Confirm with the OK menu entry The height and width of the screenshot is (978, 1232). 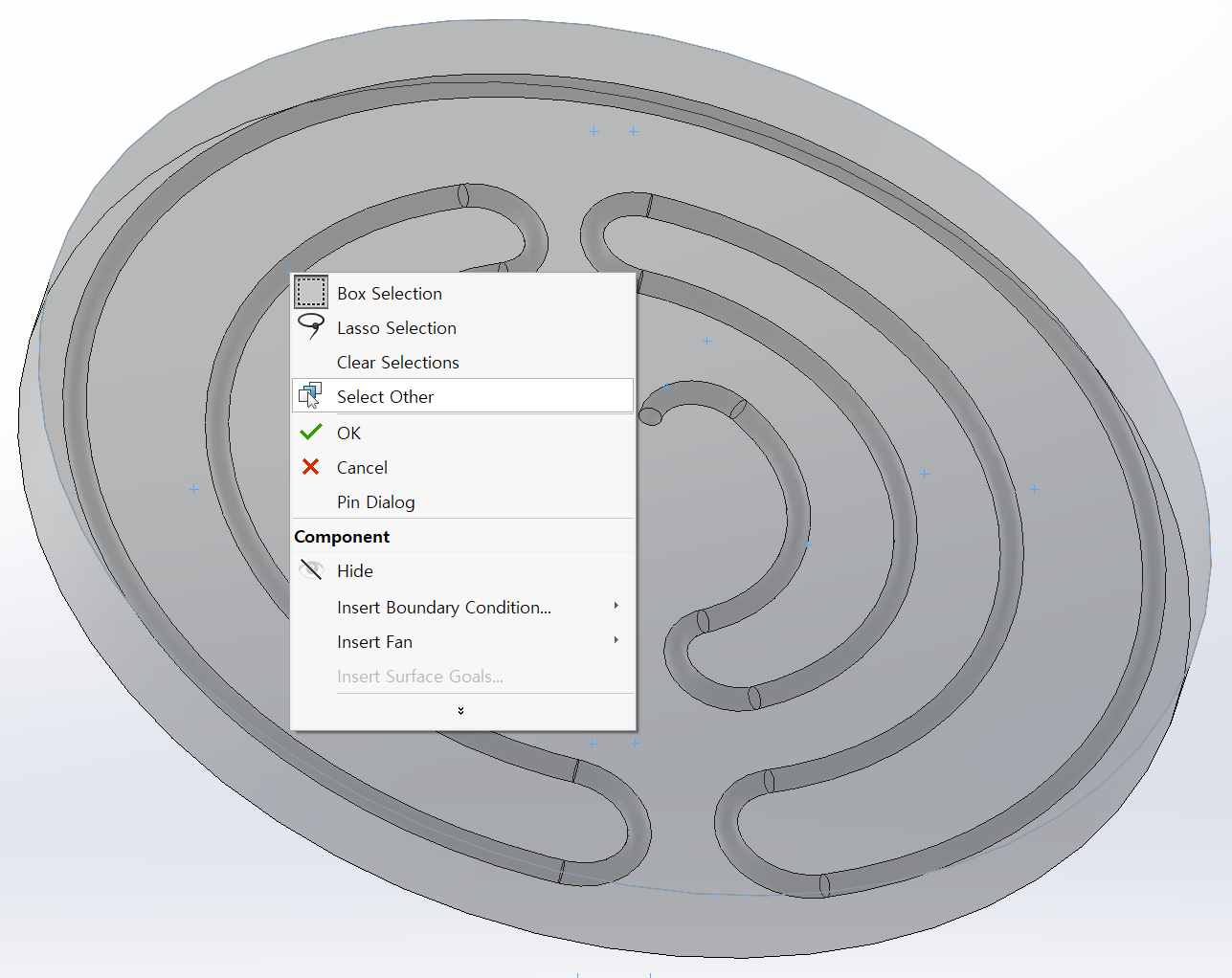click(462, 433)
